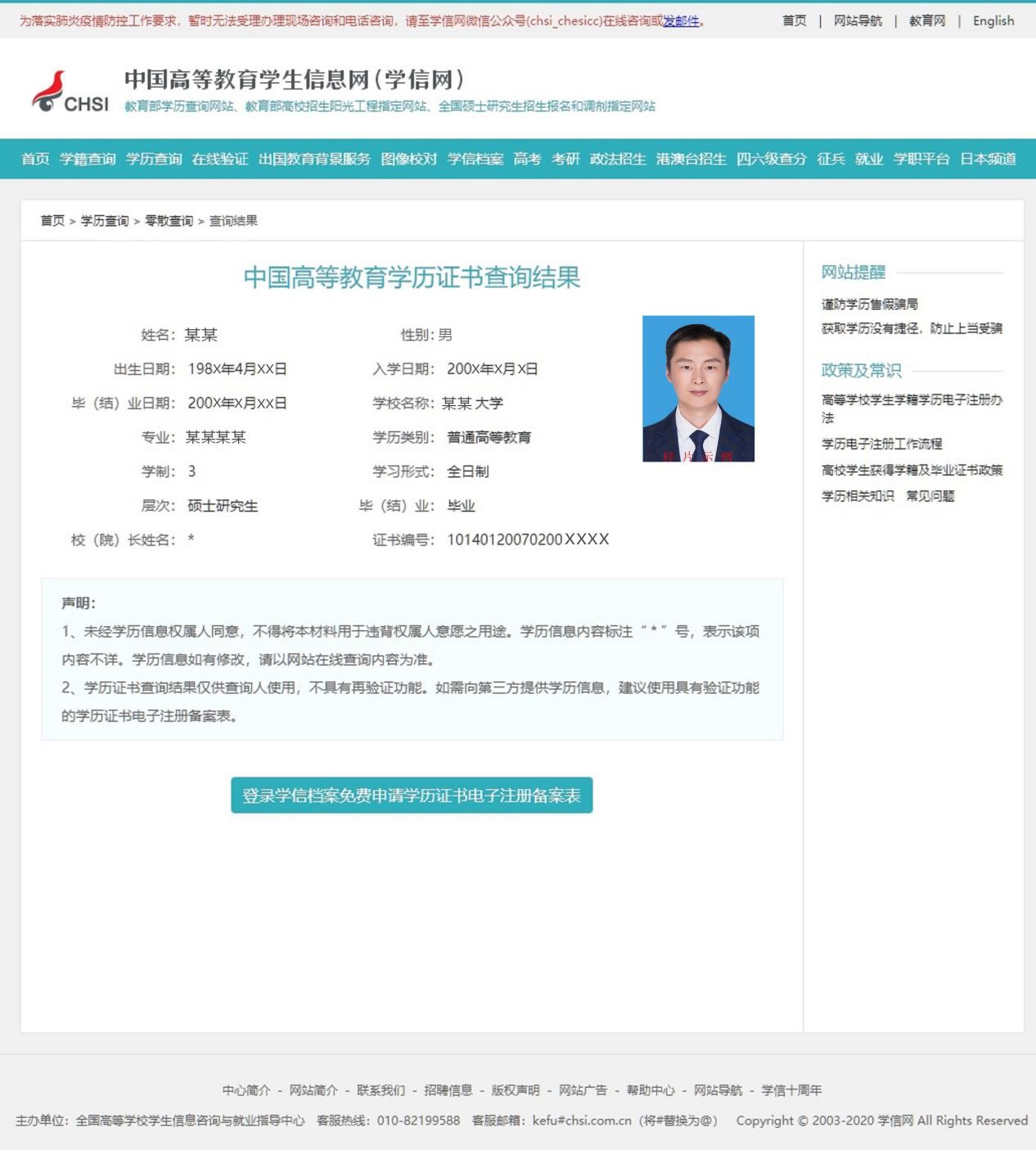
Task: Click the 登录学信档案 application button
Action: pyautogui.click(x=412, y=796)
